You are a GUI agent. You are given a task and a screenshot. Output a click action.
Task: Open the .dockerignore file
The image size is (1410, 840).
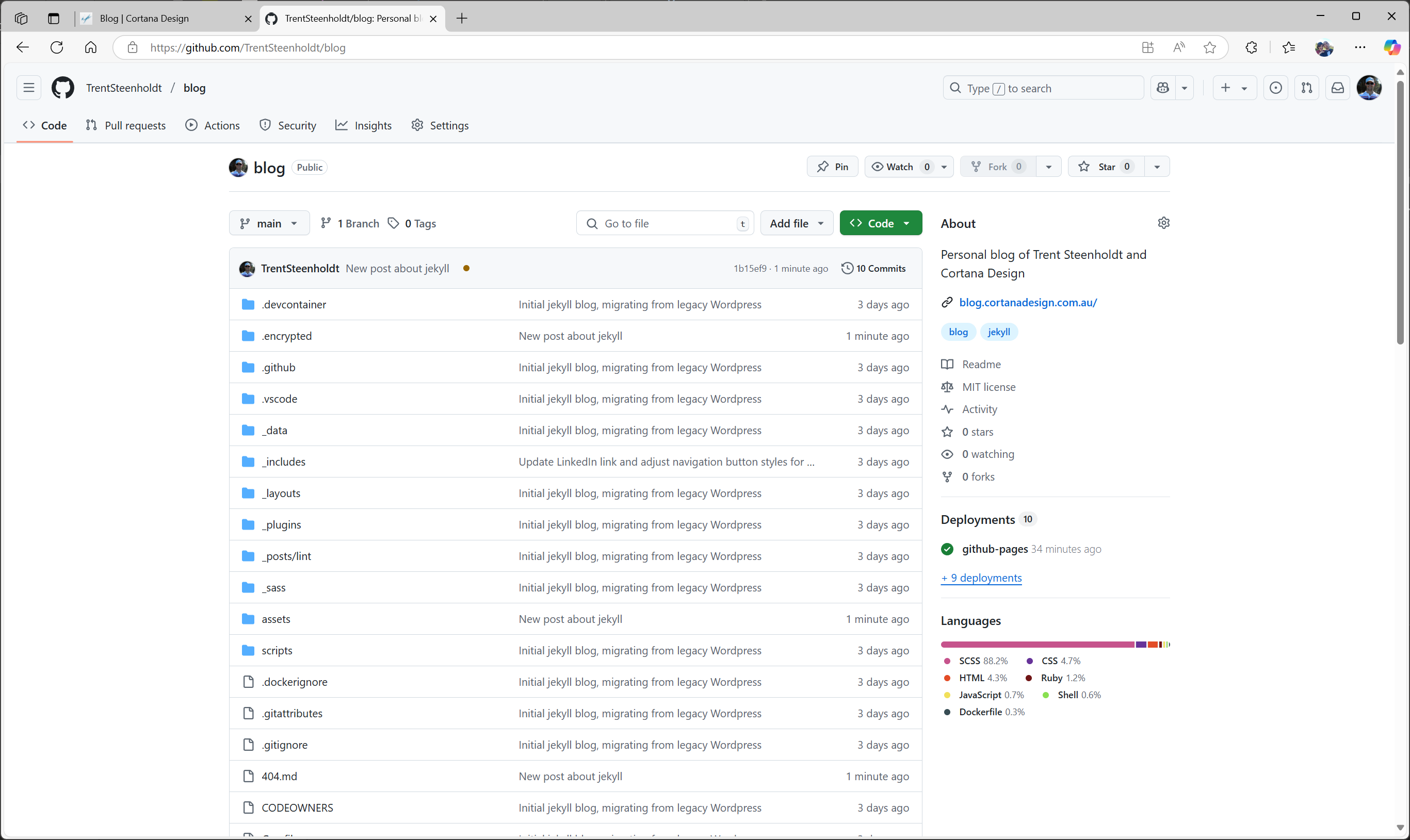tap(295, 682)
